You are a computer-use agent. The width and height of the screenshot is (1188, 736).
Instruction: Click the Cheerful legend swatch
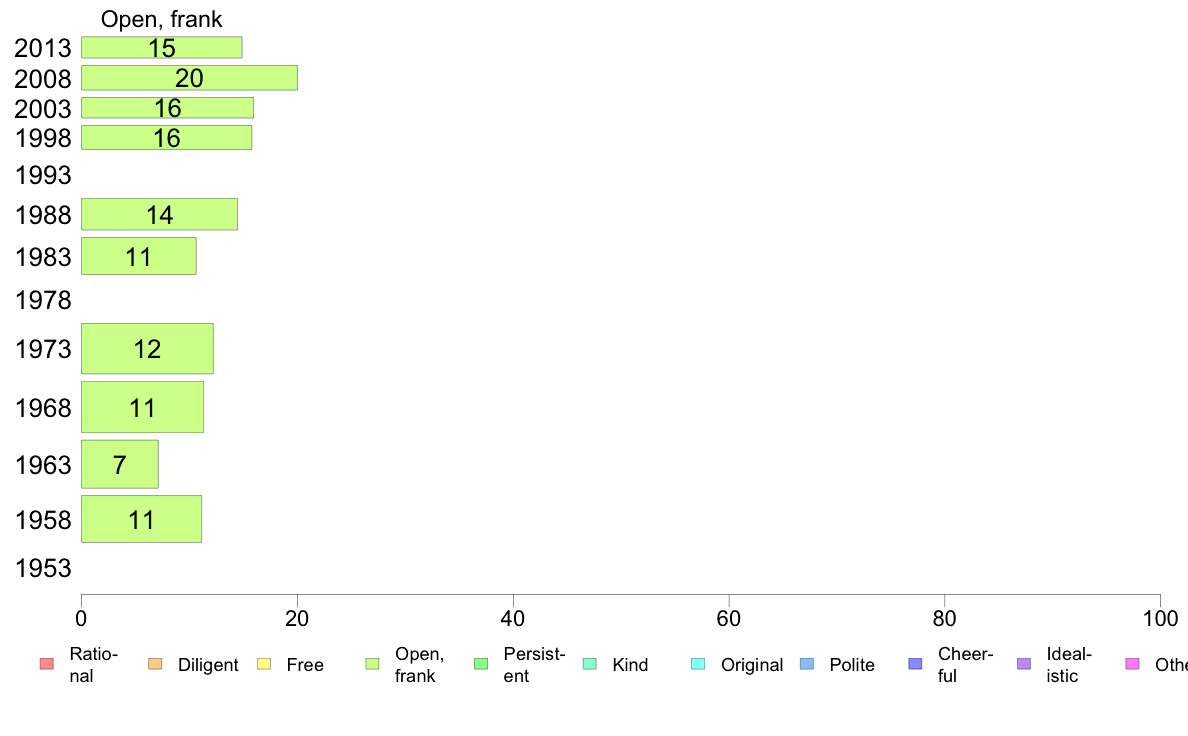pos(915,664)
